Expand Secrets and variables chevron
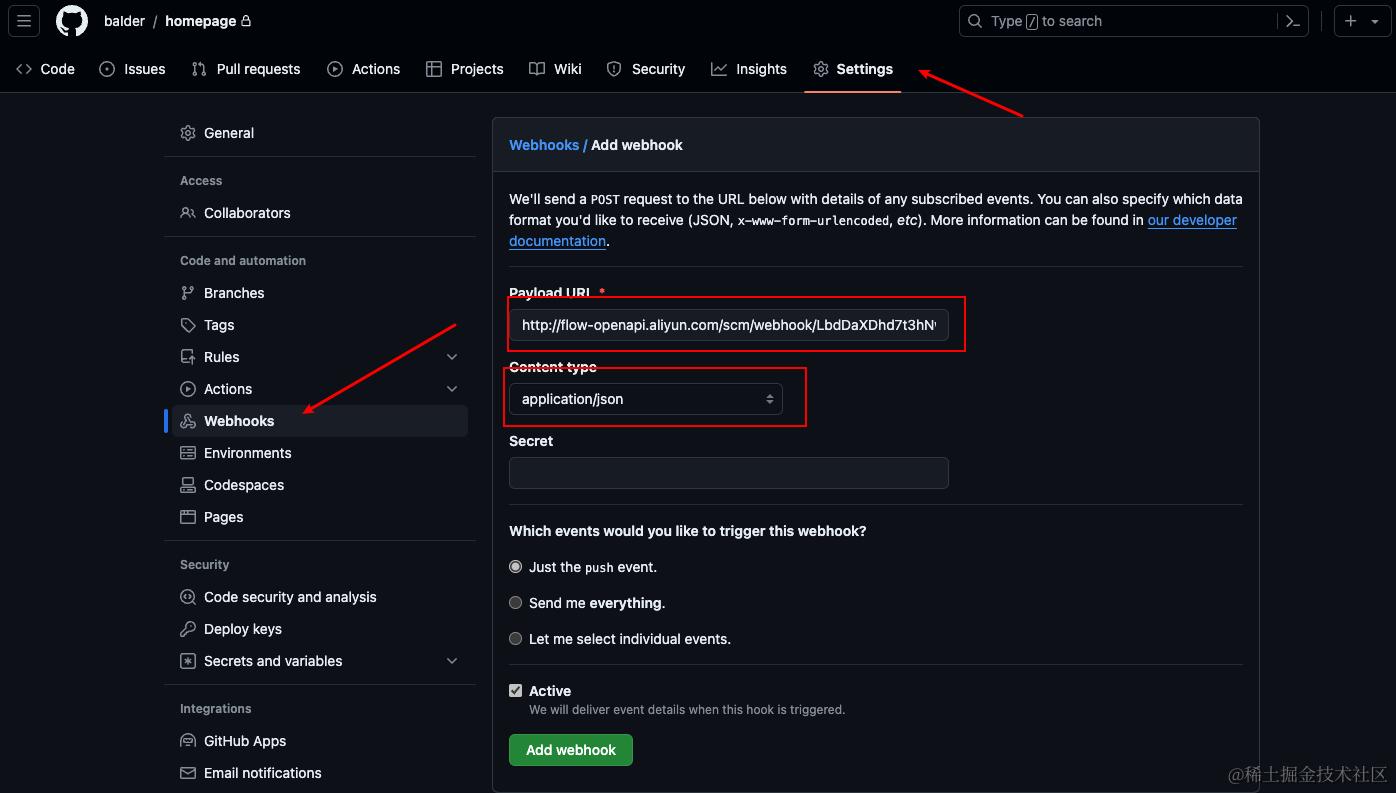The height and width of the screenshot is (793, 1396). click(x=452, y=661)
